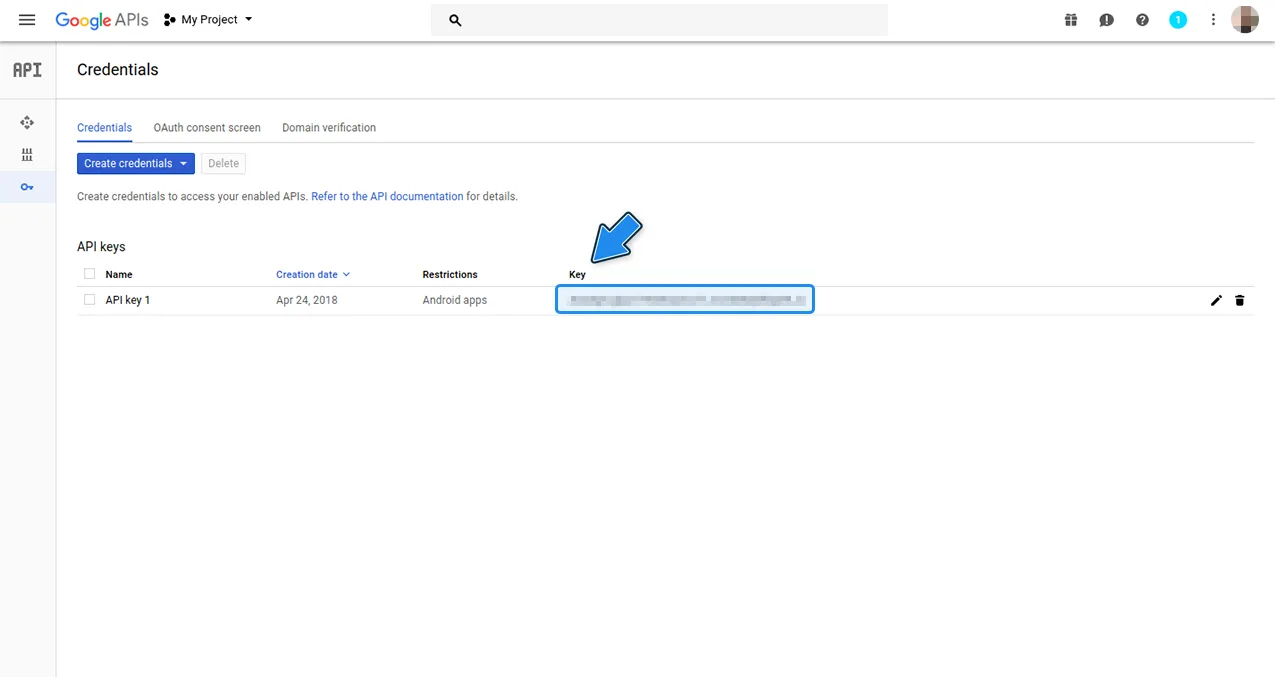Open the hamburger navigation menu
This screenshot has height=677, width=1275.
coord(27,20)
